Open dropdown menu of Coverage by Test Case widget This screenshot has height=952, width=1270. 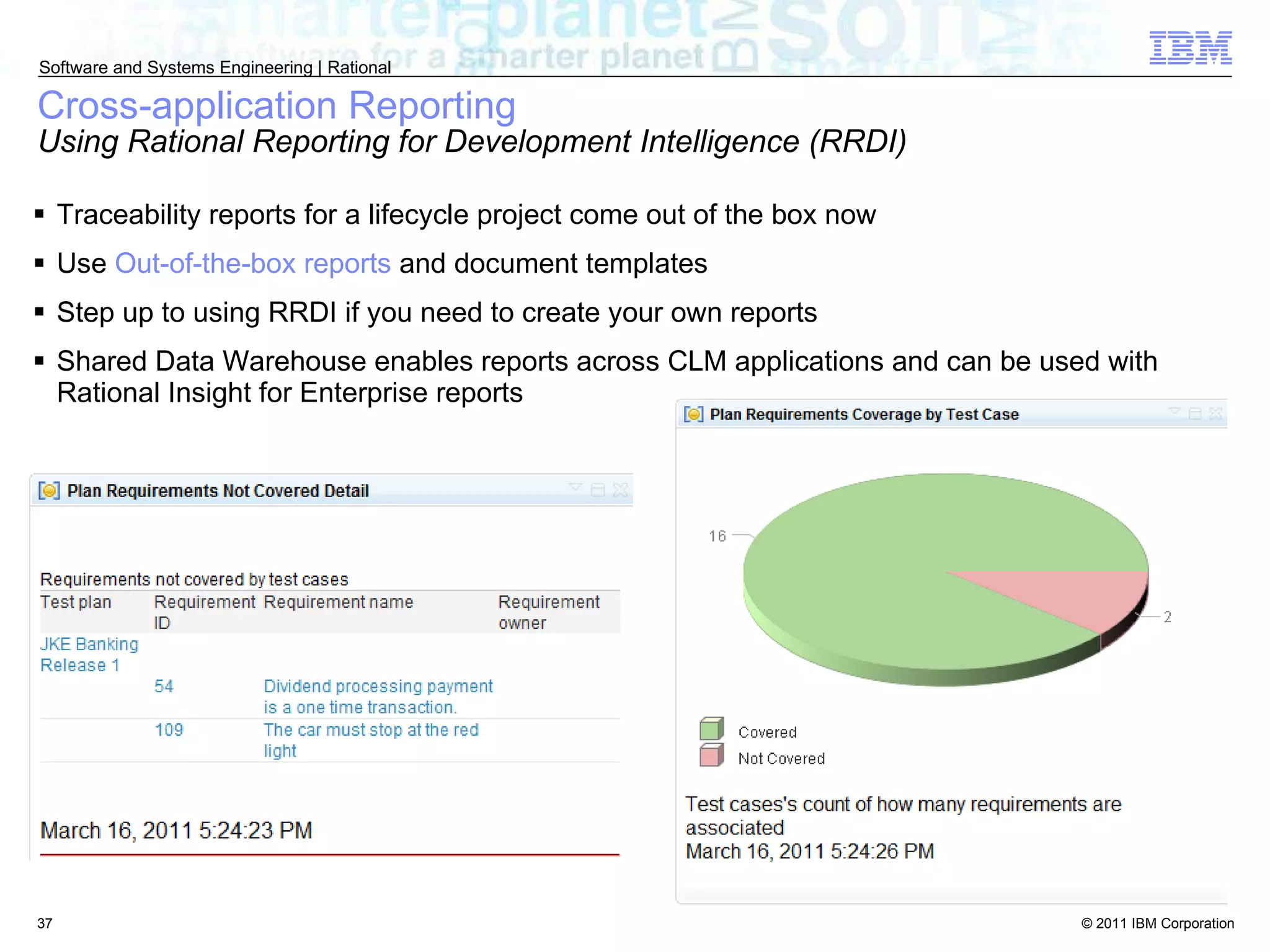click(x=1174, y=412)
